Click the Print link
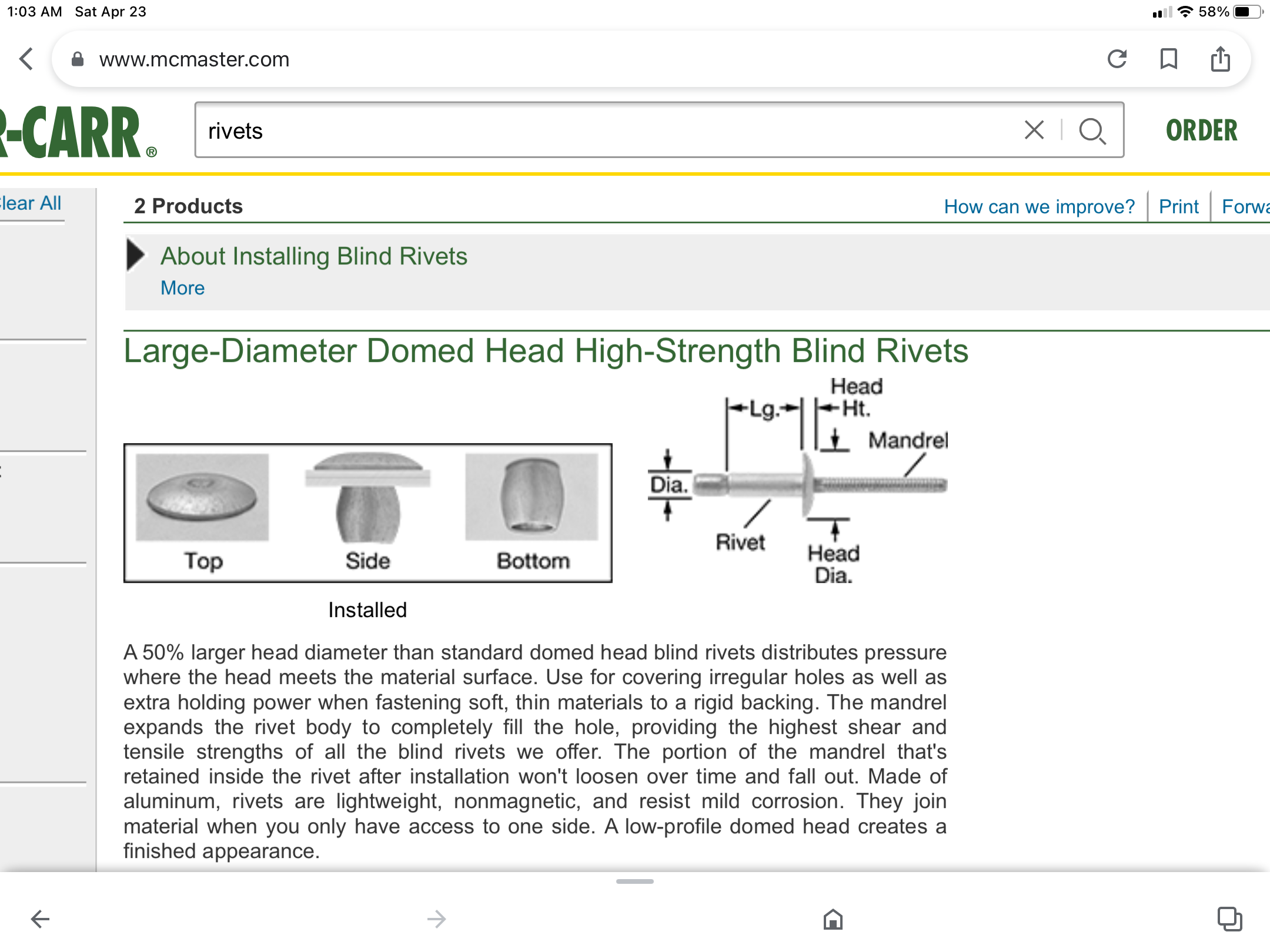 pyautogui.click(x=1178, y=206)
